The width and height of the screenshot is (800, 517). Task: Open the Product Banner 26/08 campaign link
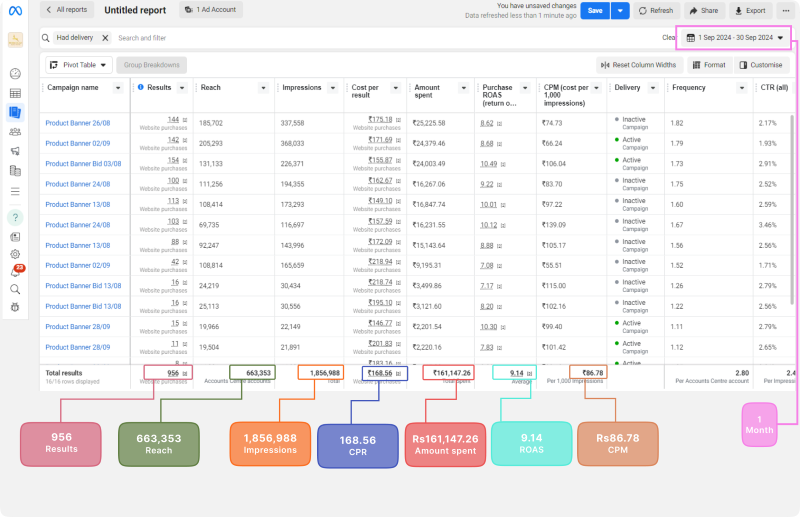coord(78,123)
